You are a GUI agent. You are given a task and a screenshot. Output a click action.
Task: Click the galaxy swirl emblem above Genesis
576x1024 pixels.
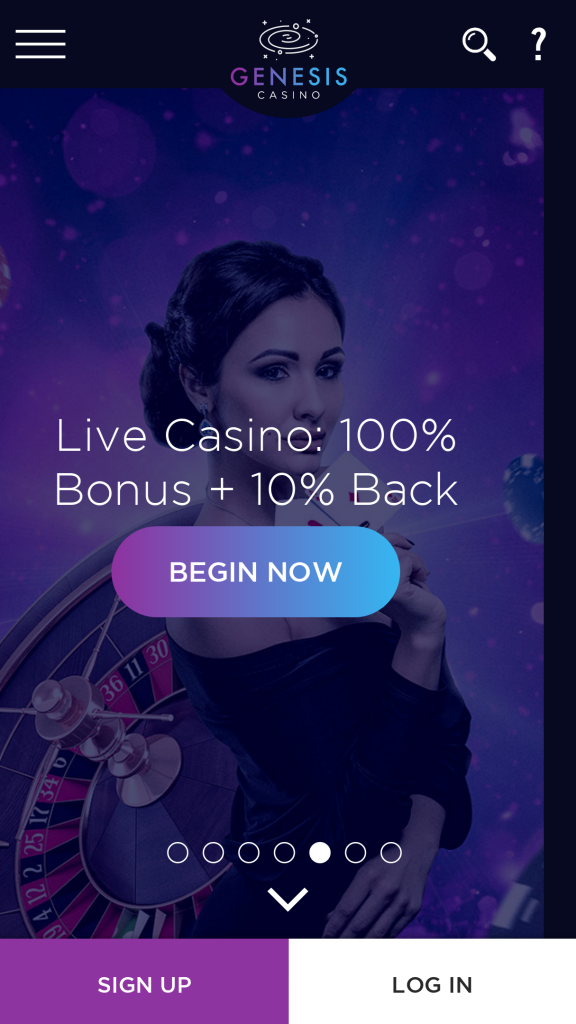point(289,37)
